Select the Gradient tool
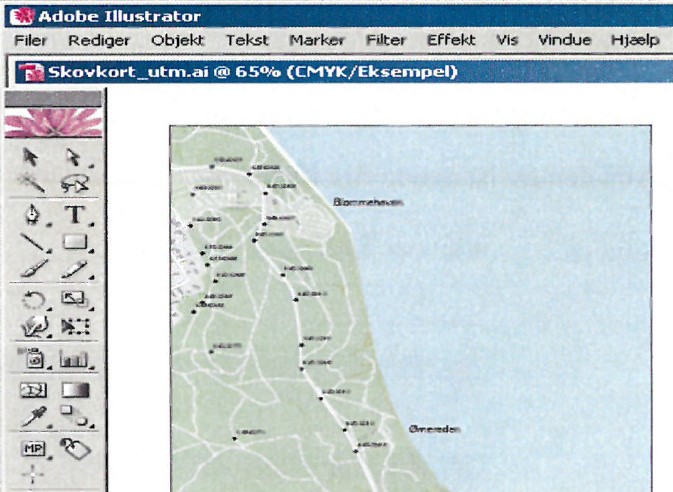This screenshot has width=673, height=492. pos(74,390)
